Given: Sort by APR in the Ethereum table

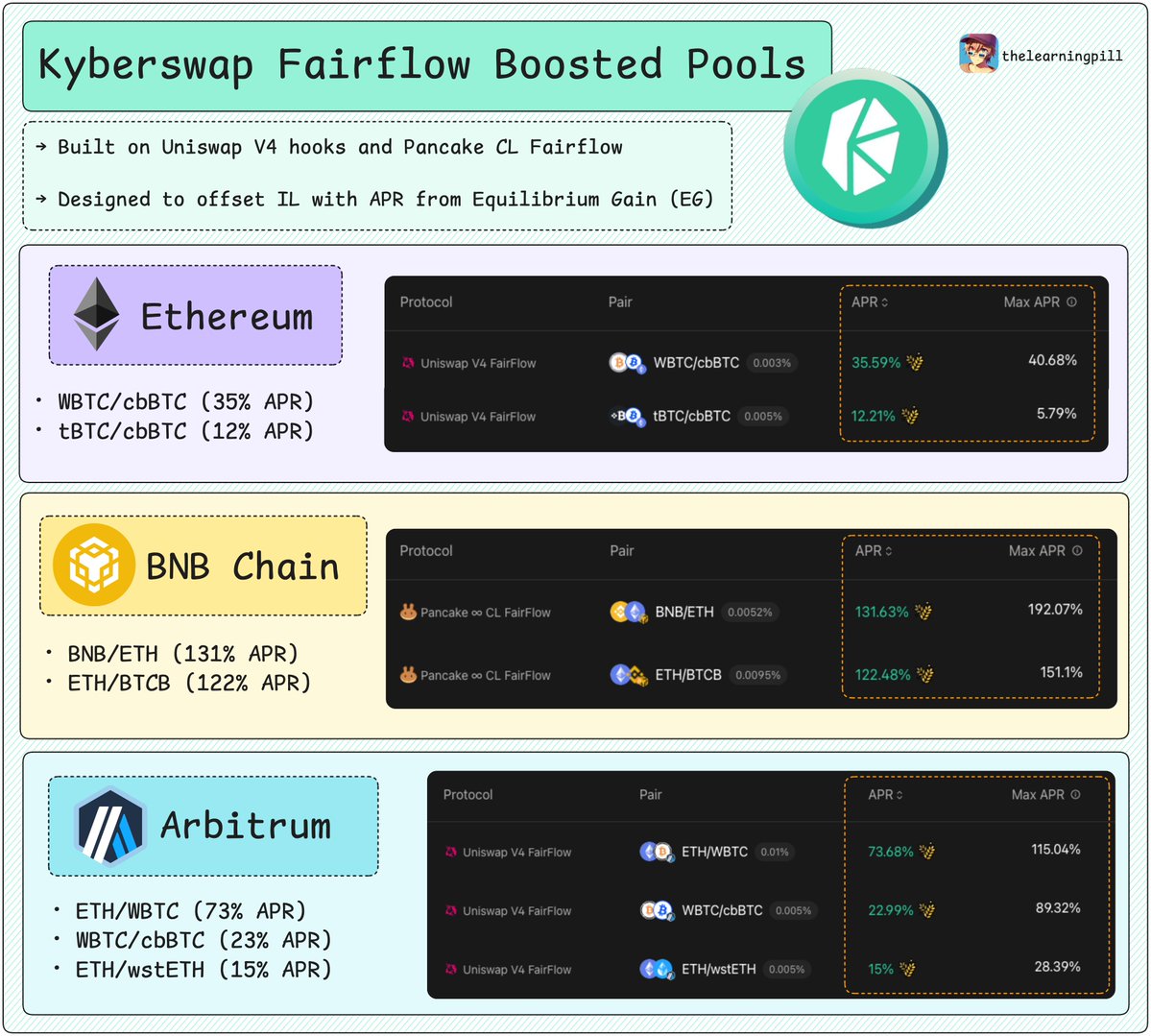Looking at the screenshot, I should (x=870, y=301).
